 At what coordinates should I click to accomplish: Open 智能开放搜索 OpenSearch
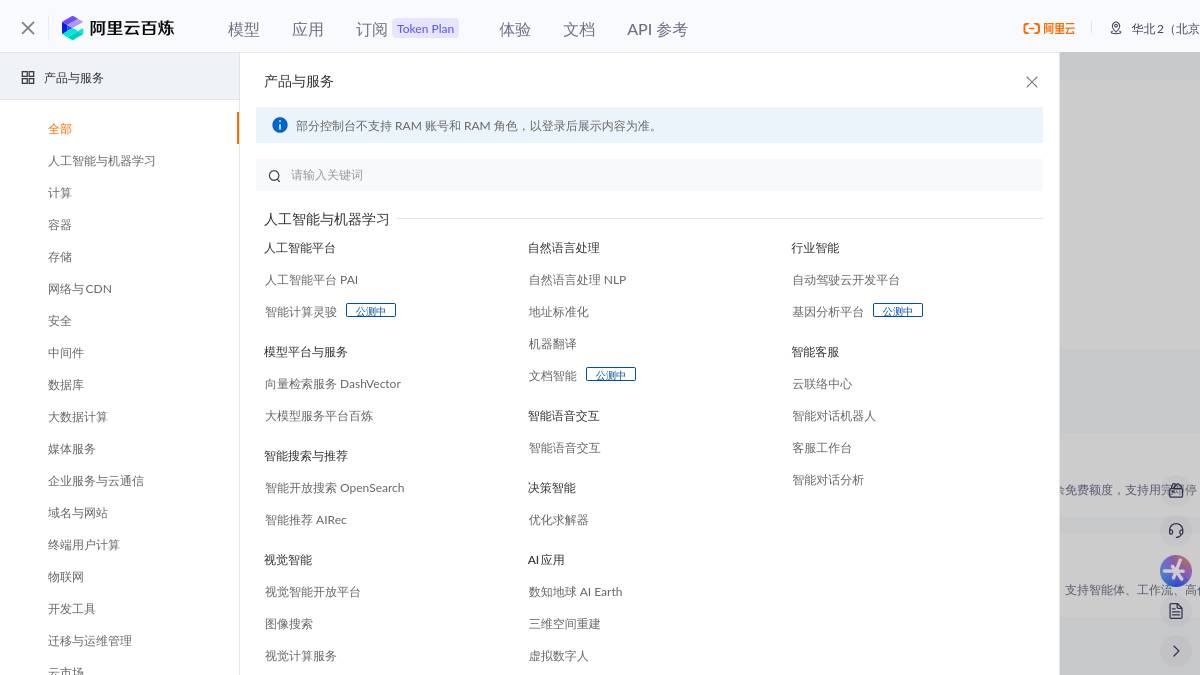(335, 488)
